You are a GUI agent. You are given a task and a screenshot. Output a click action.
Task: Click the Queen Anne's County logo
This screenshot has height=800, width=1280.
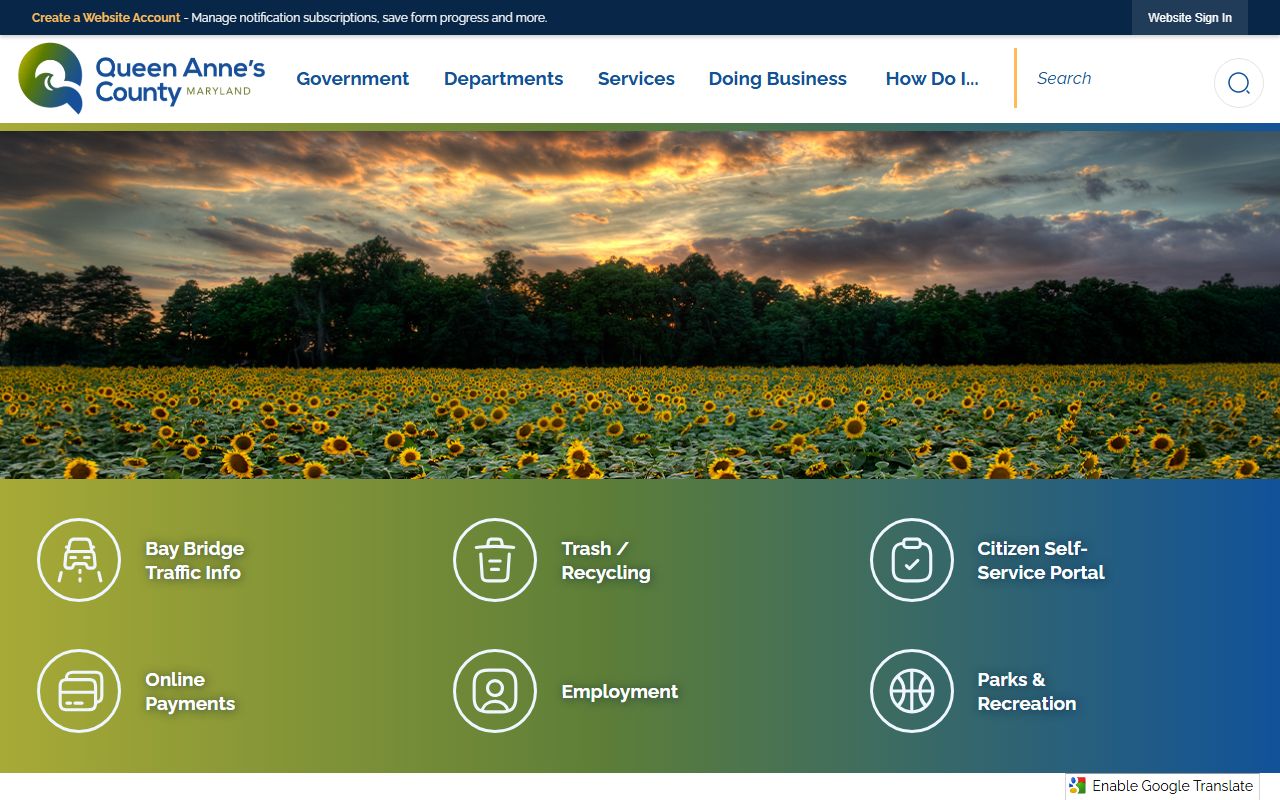pos(142,78)
